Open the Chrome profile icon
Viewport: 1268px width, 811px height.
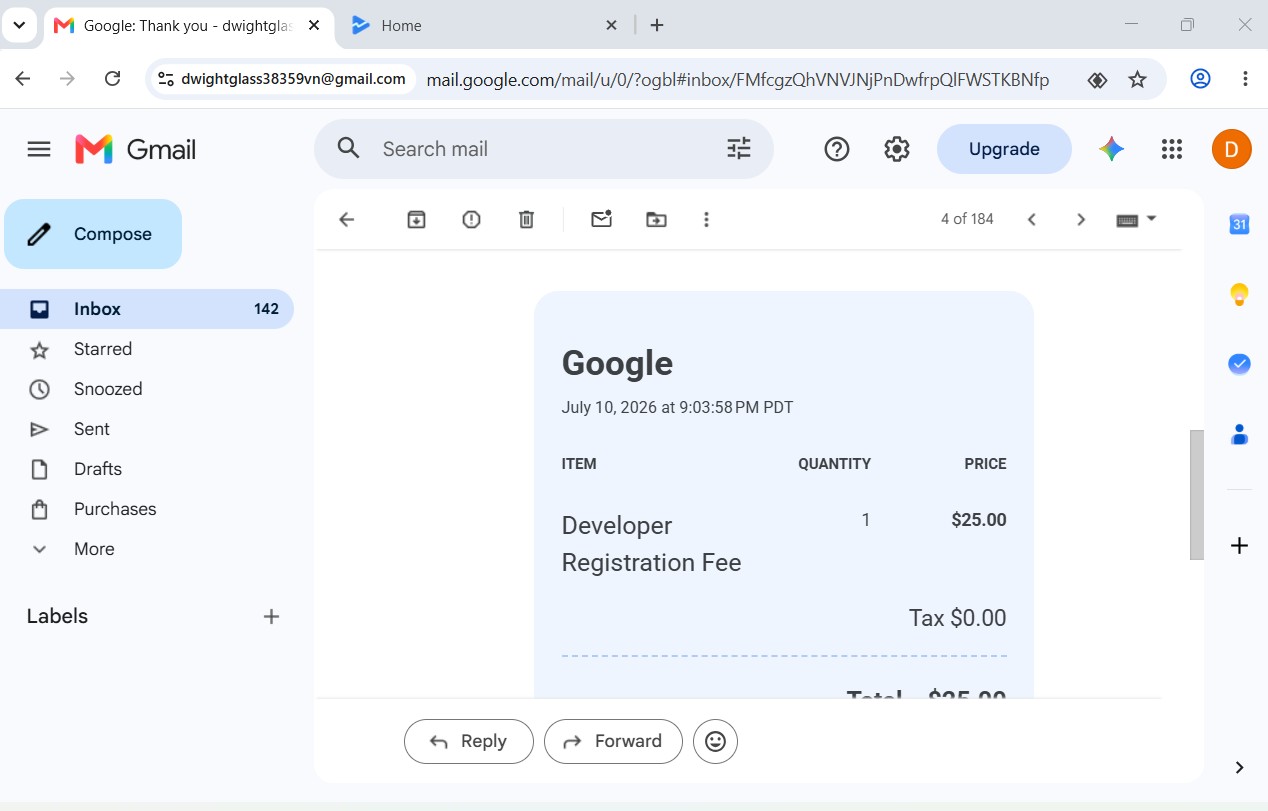tap(1201, 79)
